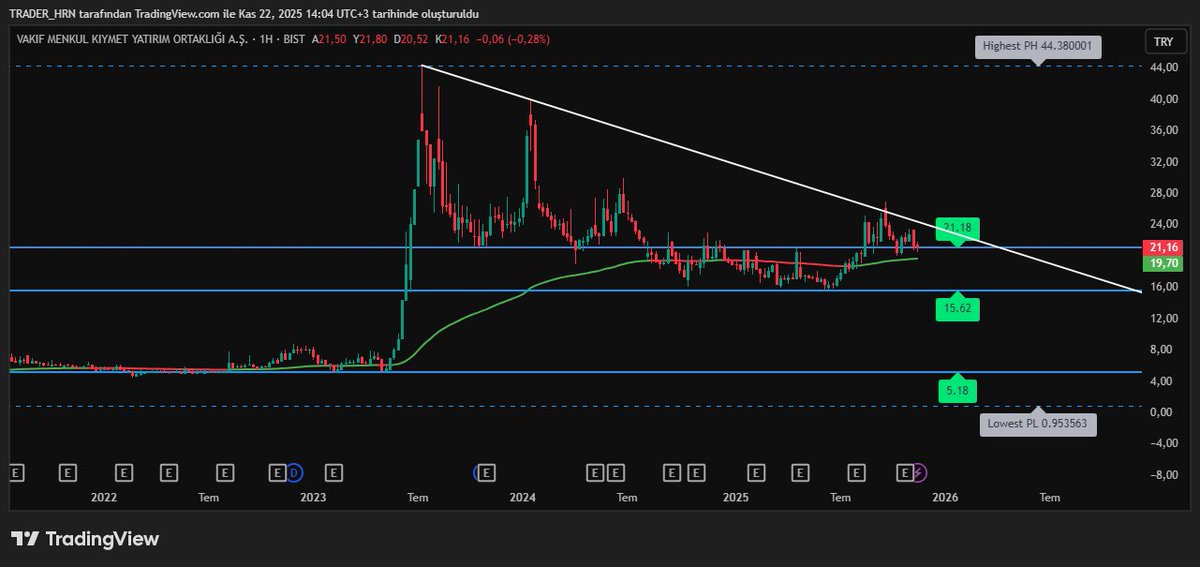Click the TRADER_HRN attribution header text

(x=245, y=14)
